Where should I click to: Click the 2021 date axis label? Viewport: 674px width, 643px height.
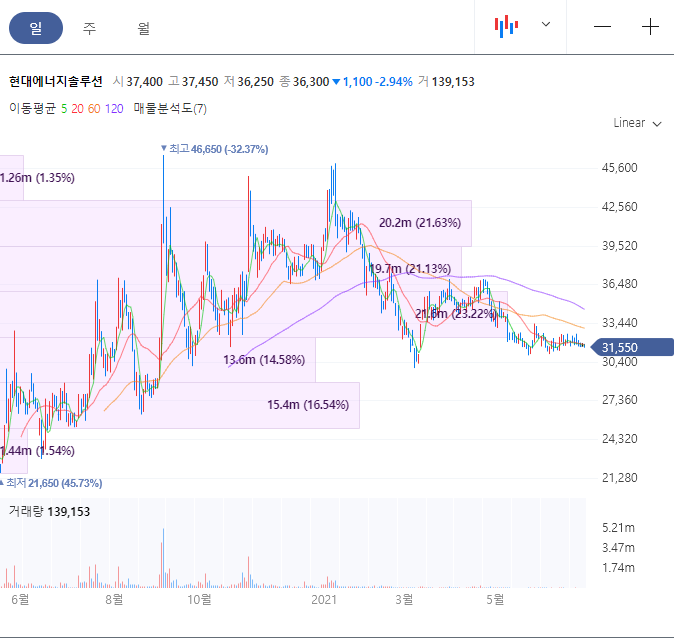pyautogui.click(x=324, y=599)
